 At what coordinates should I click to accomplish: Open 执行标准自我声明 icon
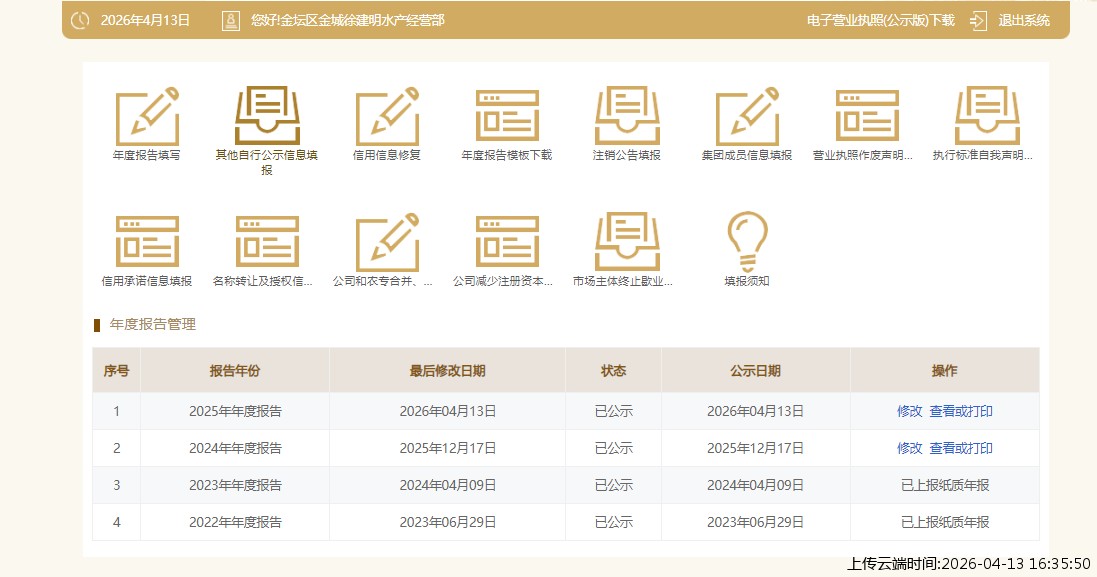click(986, 117)
